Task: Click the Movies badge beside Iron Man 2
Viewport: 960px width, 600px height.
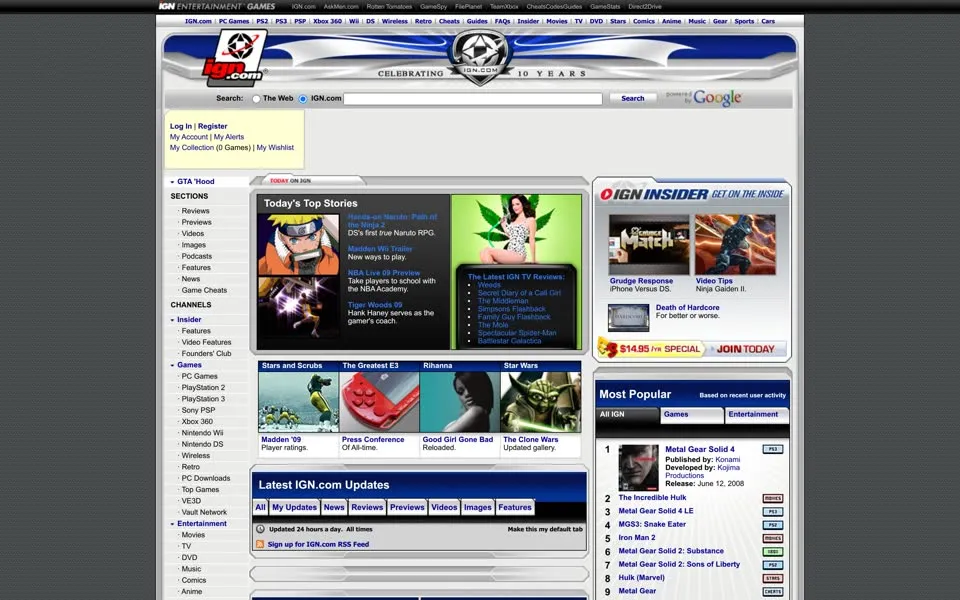Action: point(773,539)
